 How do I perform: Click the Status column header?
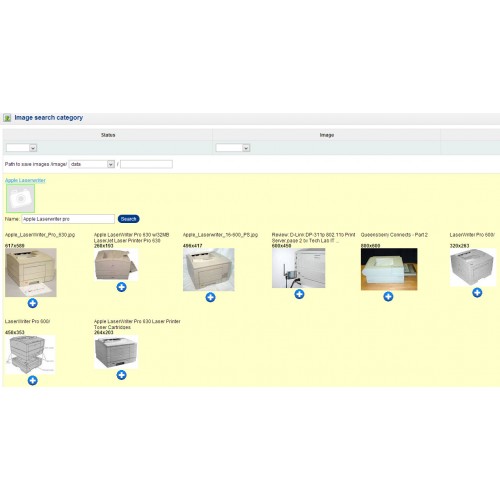tap(108, 135)
